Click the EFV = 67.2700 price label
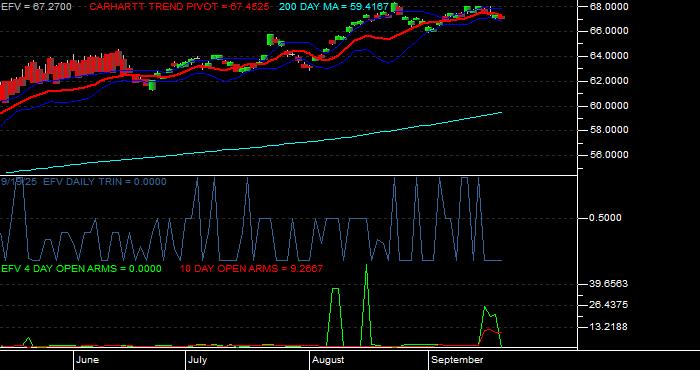 coord(36,7)
